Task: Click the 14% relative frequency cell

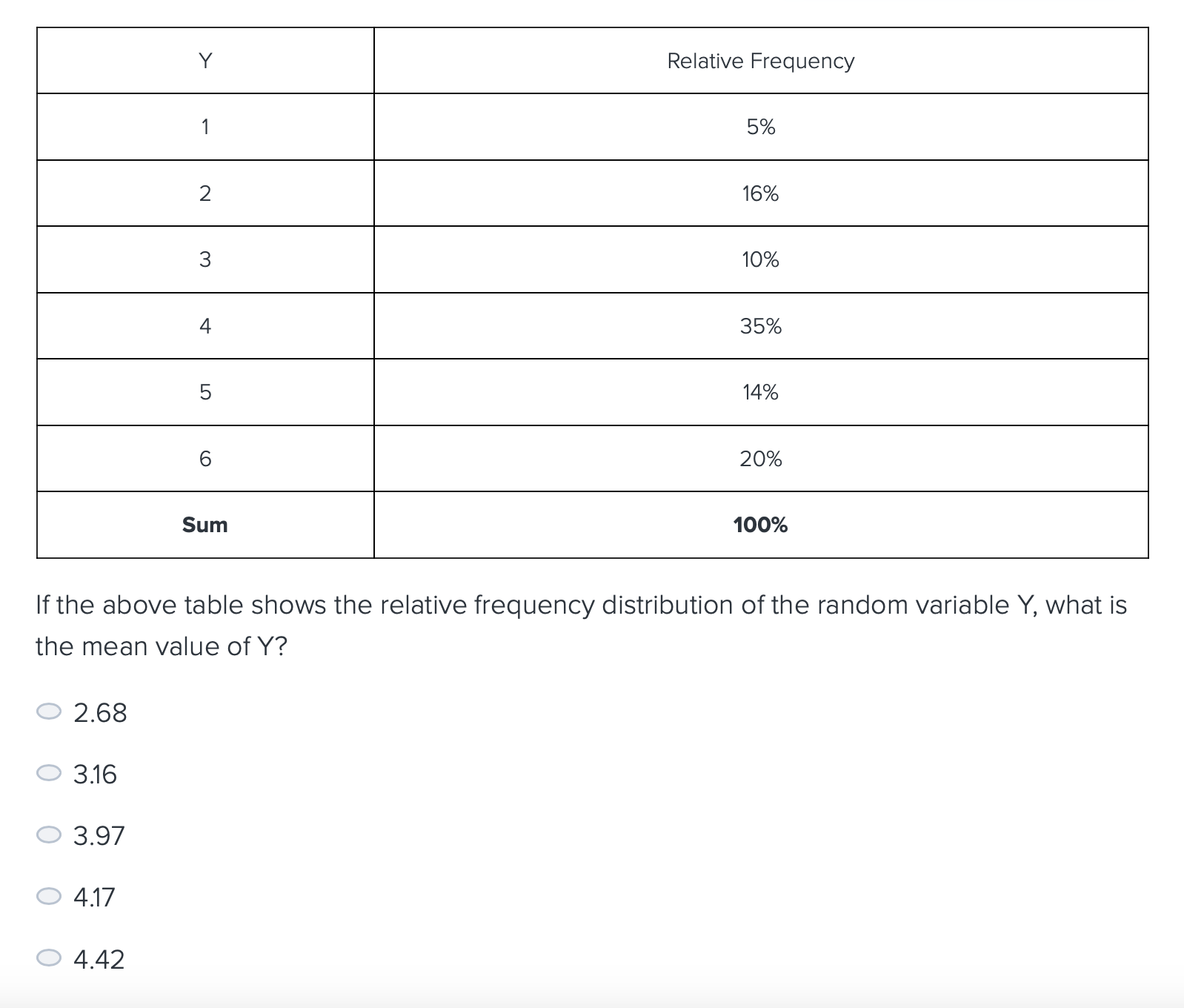Action: click(760, 392)
